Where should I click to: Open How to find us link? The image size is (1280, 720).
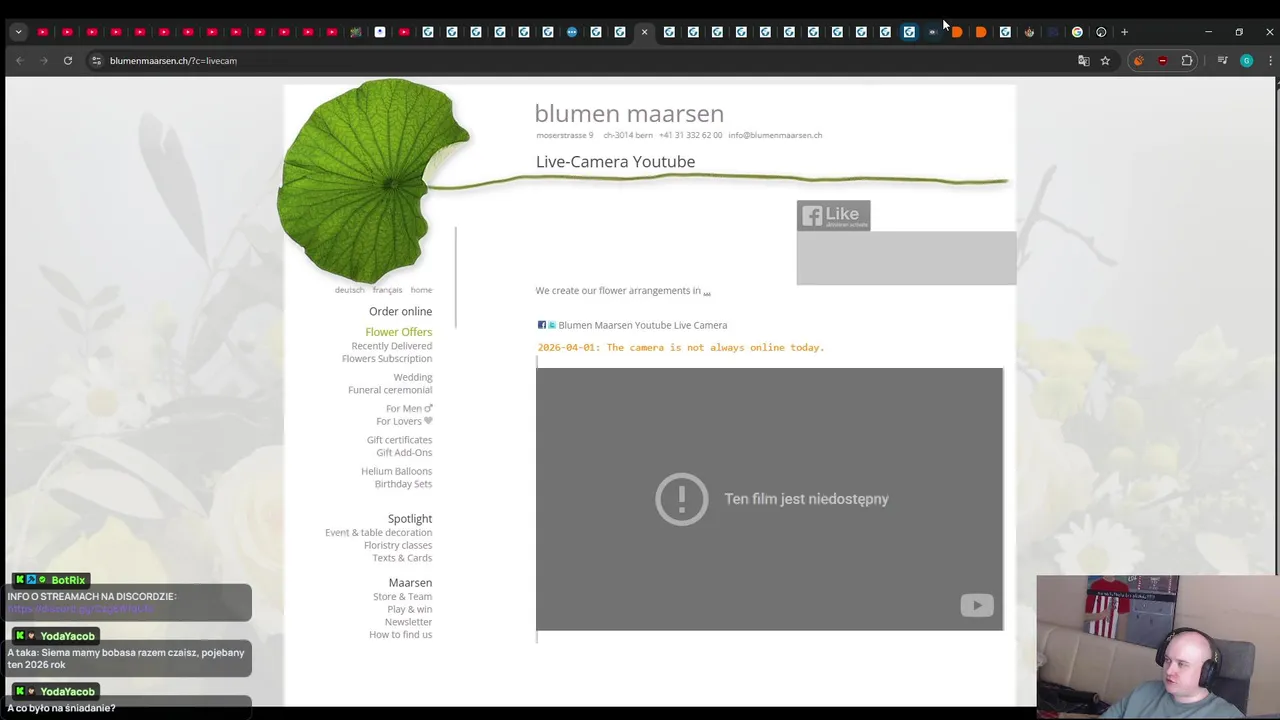click(400, 635)
